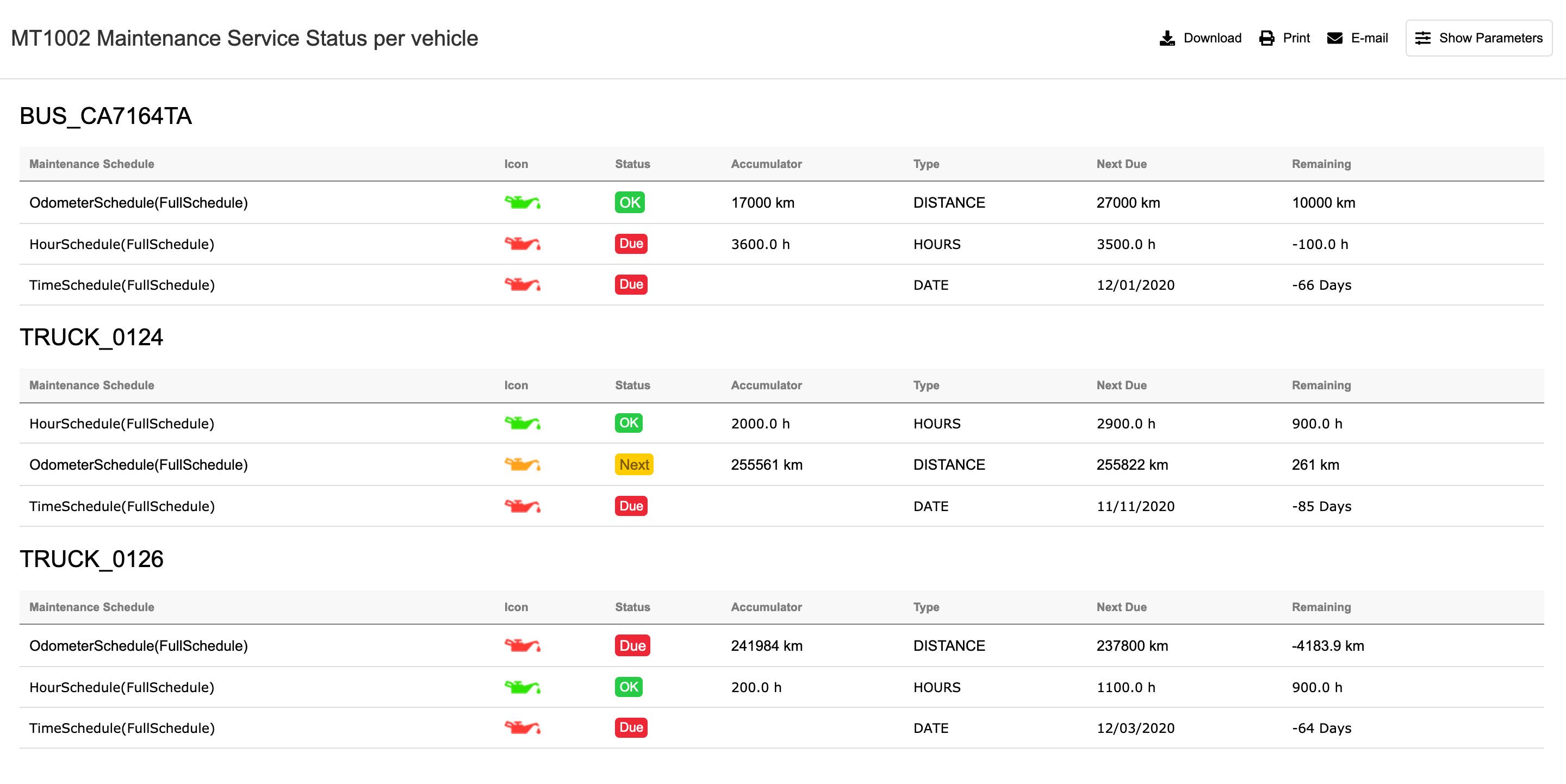Click Due badge in TRUCK_0126 OdometerSchedule row

632,645
